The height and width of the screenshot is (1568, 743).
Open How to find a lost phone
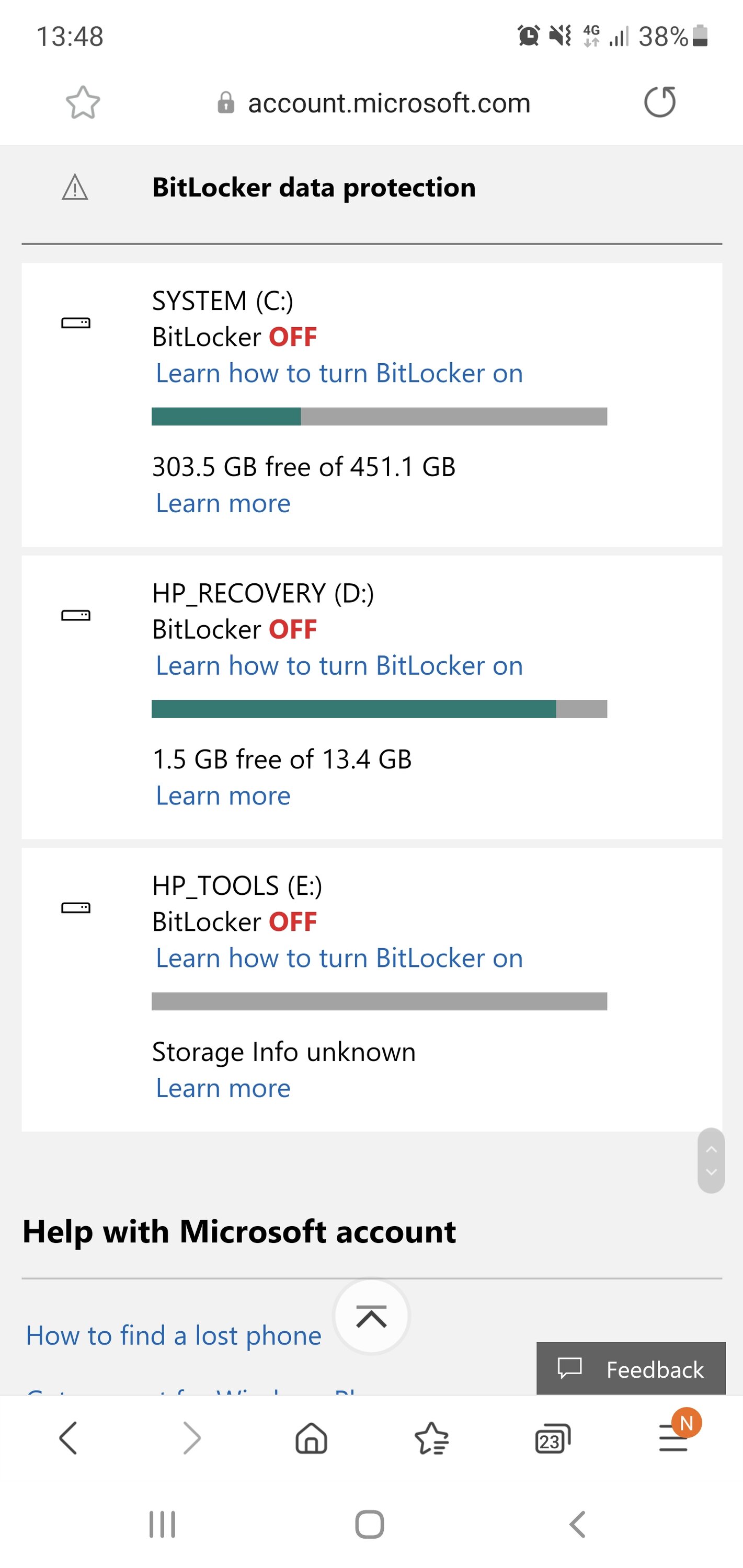pos(174,1335)
